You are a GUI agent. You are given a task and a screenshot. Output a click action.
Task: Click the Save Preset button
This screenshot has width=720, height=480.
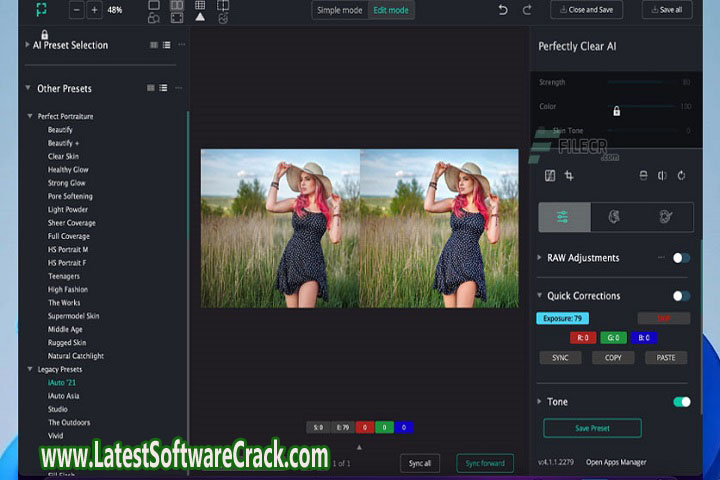pos(592,428)
